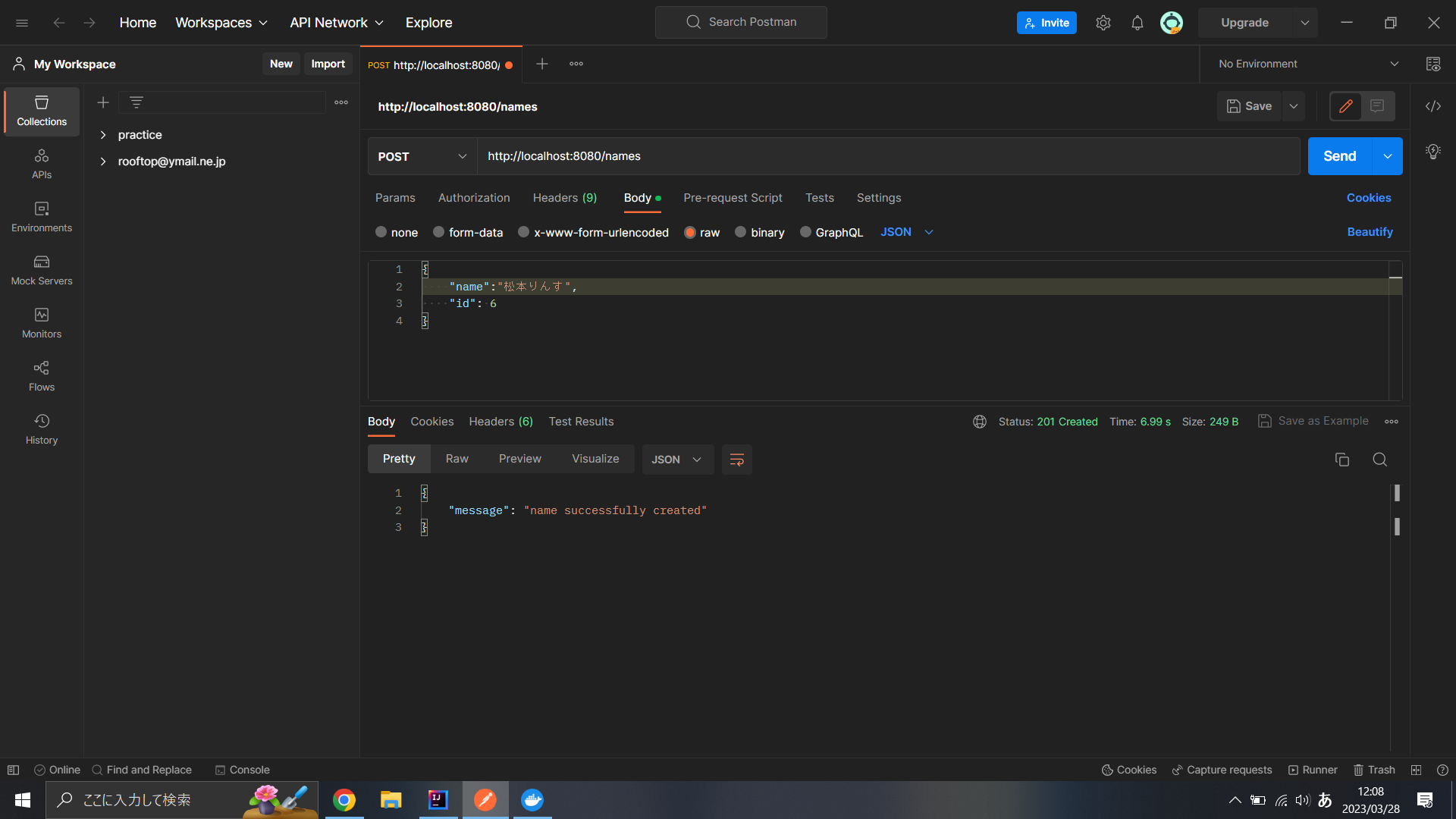Image resolution: width=1456 pixels, height=819 pixels.
Task: Expand the practice collection
Action: coord(103,135)
